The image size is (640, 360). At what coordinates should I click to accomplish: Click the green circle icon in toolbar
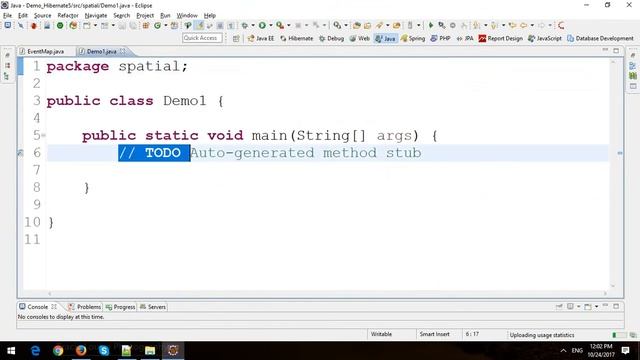(x=60, y=25)
